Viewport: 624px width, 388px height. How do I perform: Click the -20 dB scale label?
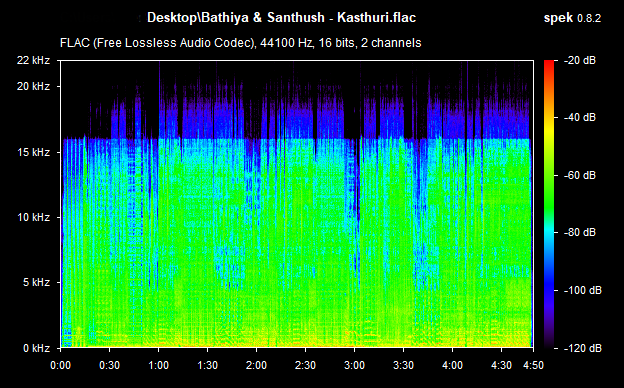(x=580, y=60)
